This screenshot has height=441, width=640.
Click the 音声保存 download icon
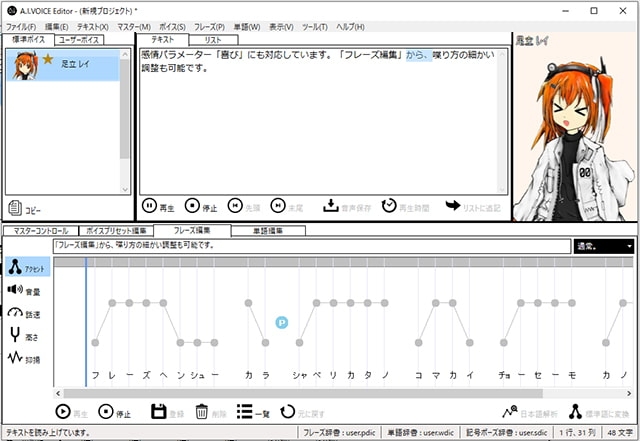(331, 205)
